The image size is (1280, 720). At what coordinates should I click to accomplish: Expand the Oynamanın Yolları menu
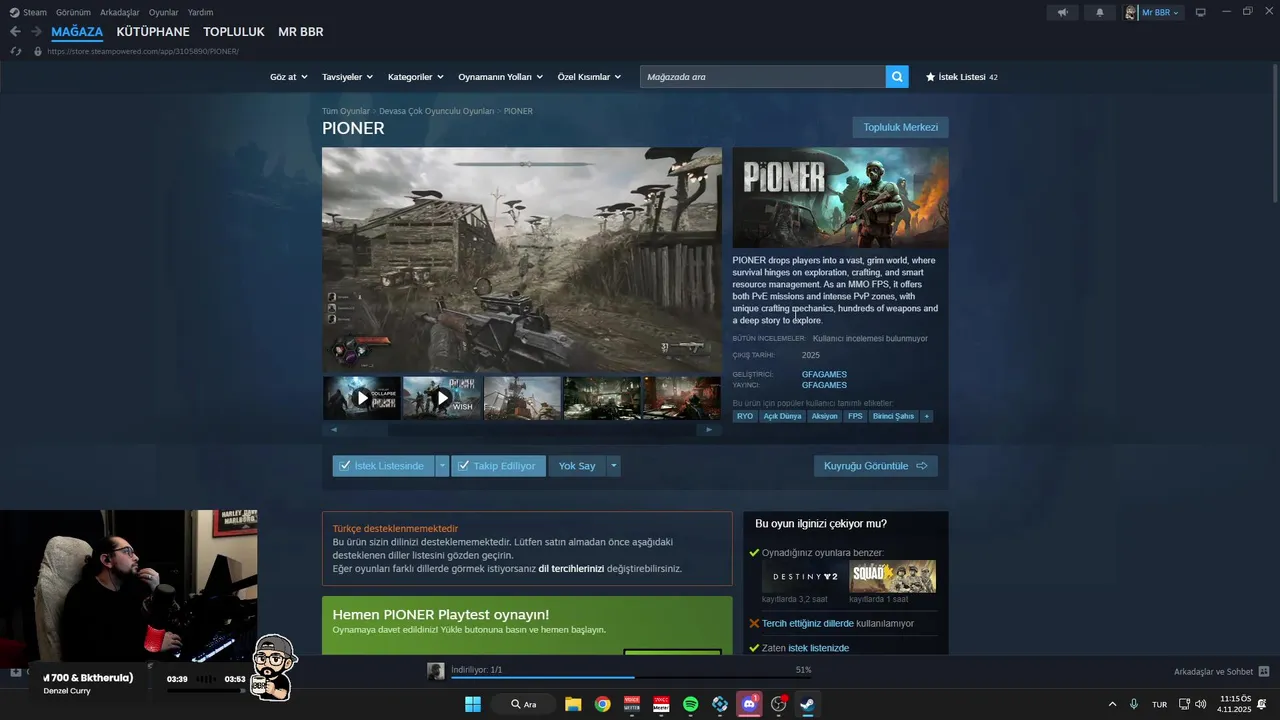pos(500,77)
